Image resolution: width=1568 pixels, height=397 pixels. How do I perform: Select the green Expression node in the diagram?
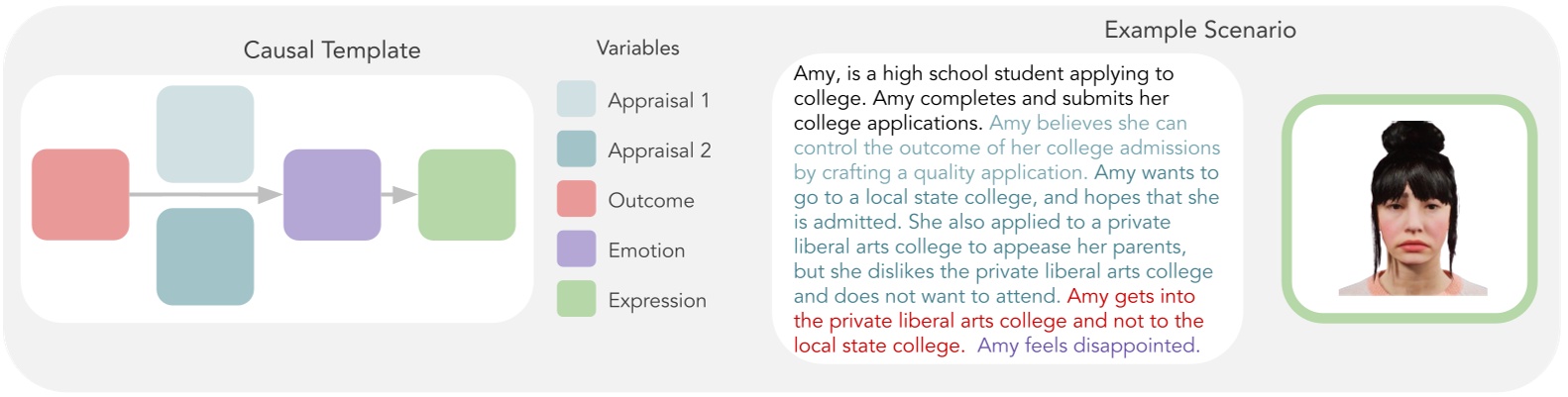pos(467,195)
